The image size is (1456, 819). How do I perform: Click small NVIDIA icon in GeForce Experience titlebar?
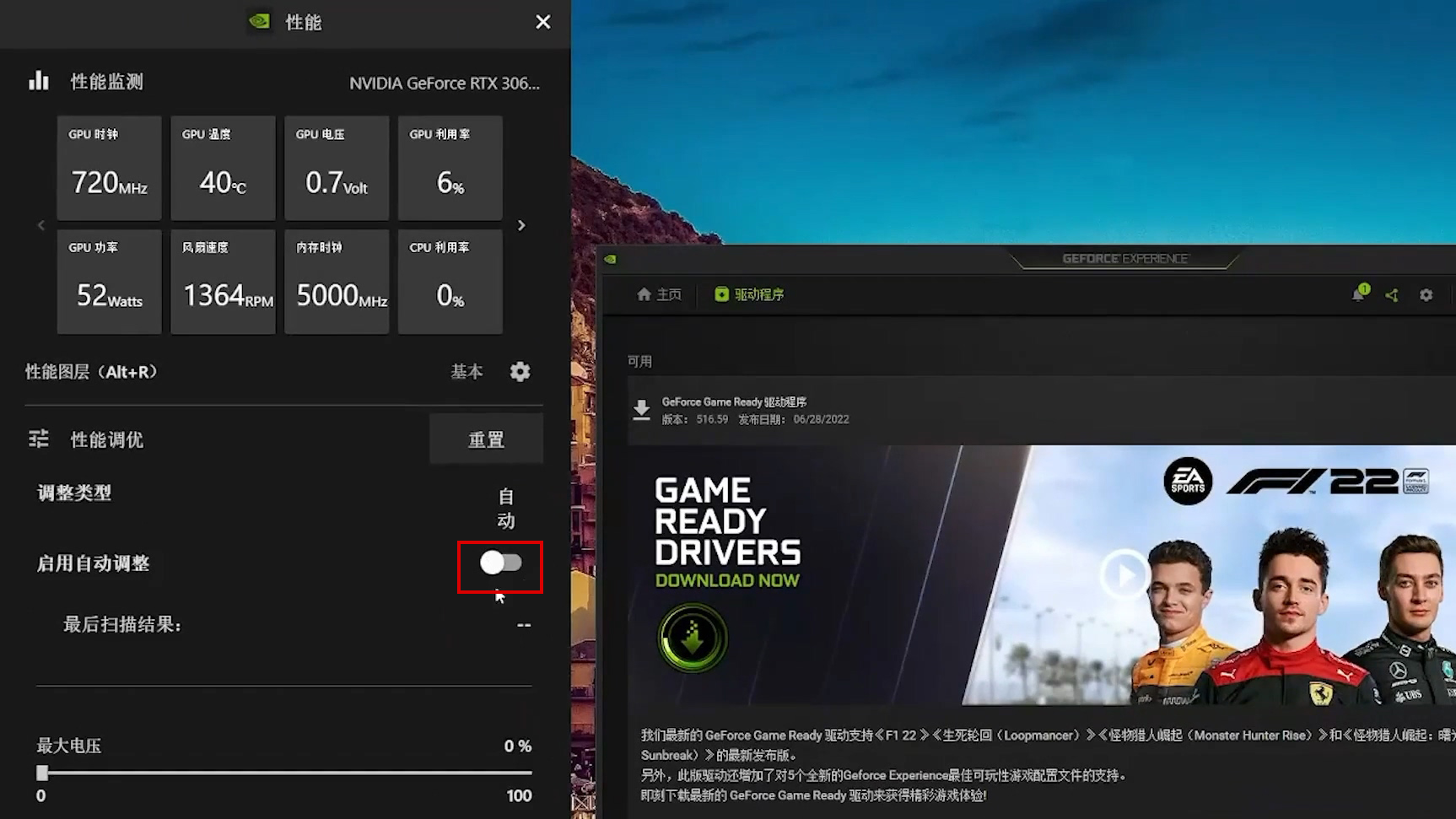point(610,259)
